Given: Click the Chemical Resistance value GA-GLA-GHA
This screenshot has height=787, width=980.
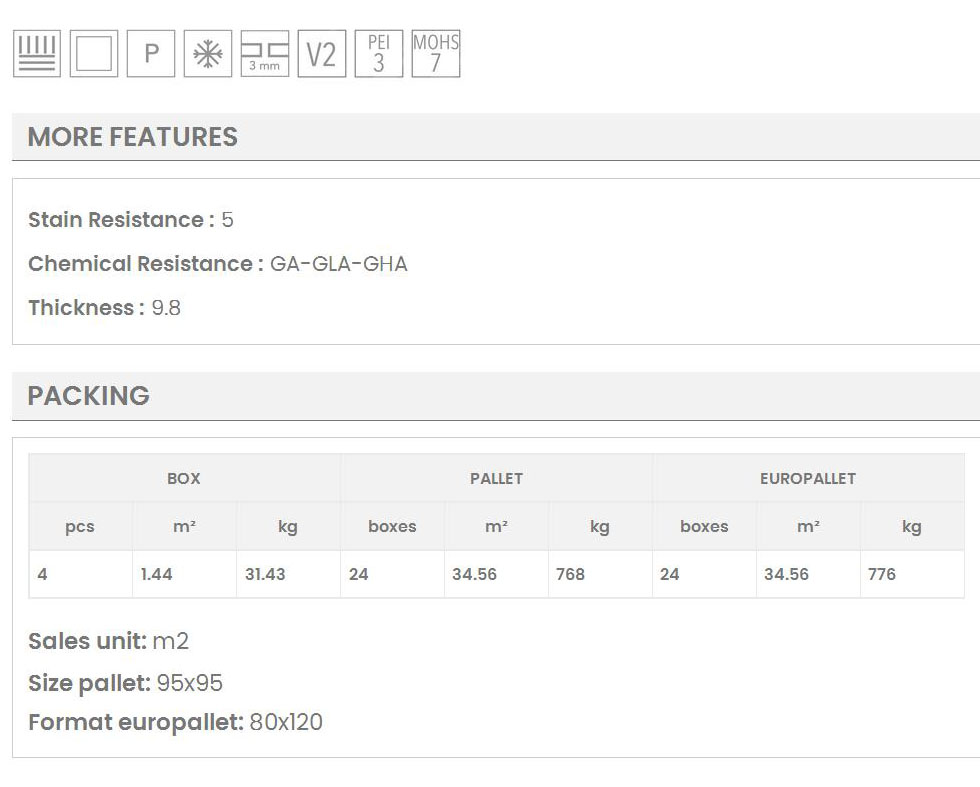Looking at the screenshot, I should pyautogui.click(x=339, y=264).
